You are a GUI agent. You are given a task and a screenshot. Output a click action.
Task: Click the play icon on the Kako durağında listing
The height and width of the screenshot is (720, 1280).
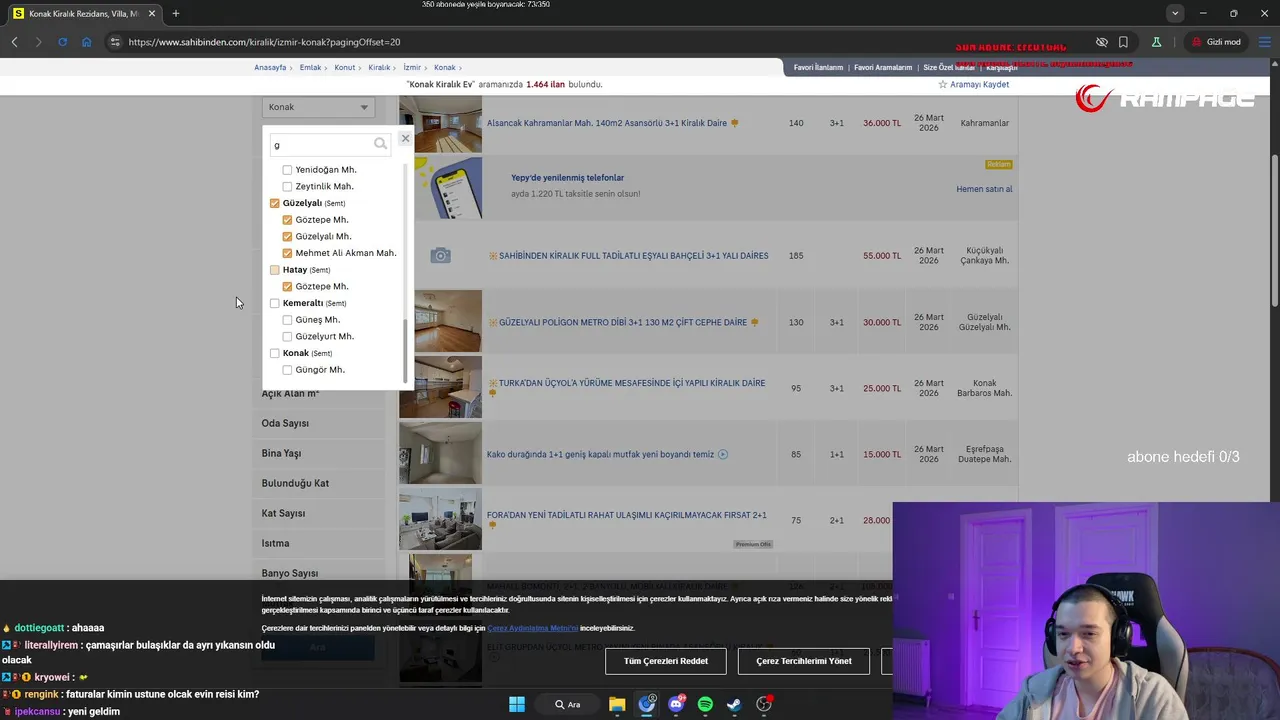tap(723, 454)
